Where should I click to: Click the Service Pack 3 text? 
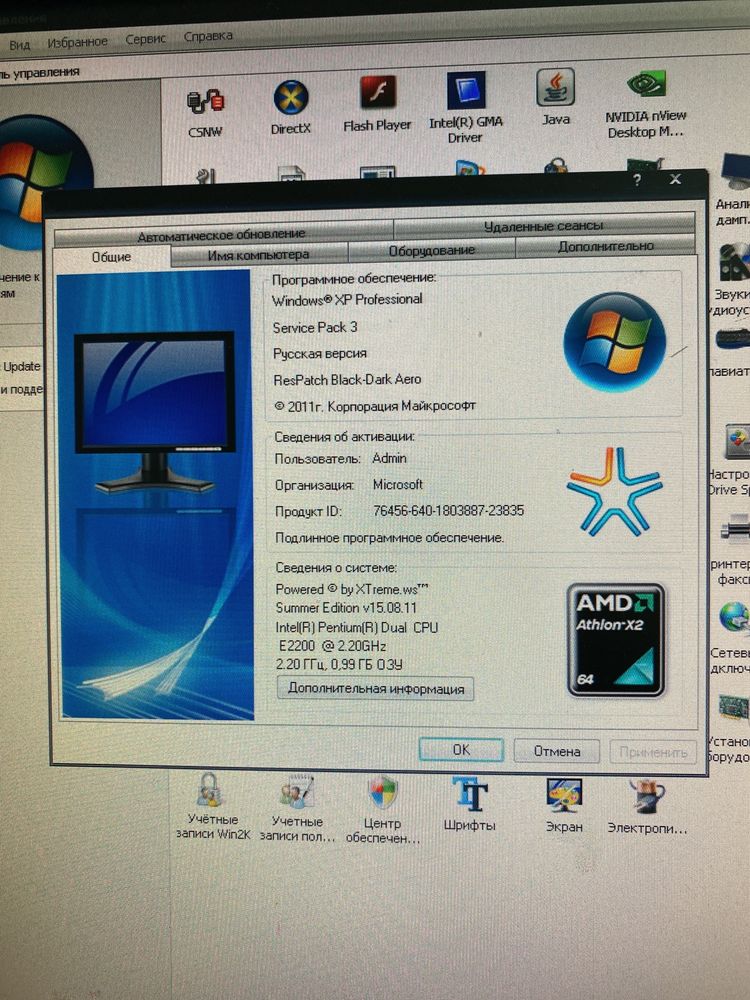(x=315, y=327)
